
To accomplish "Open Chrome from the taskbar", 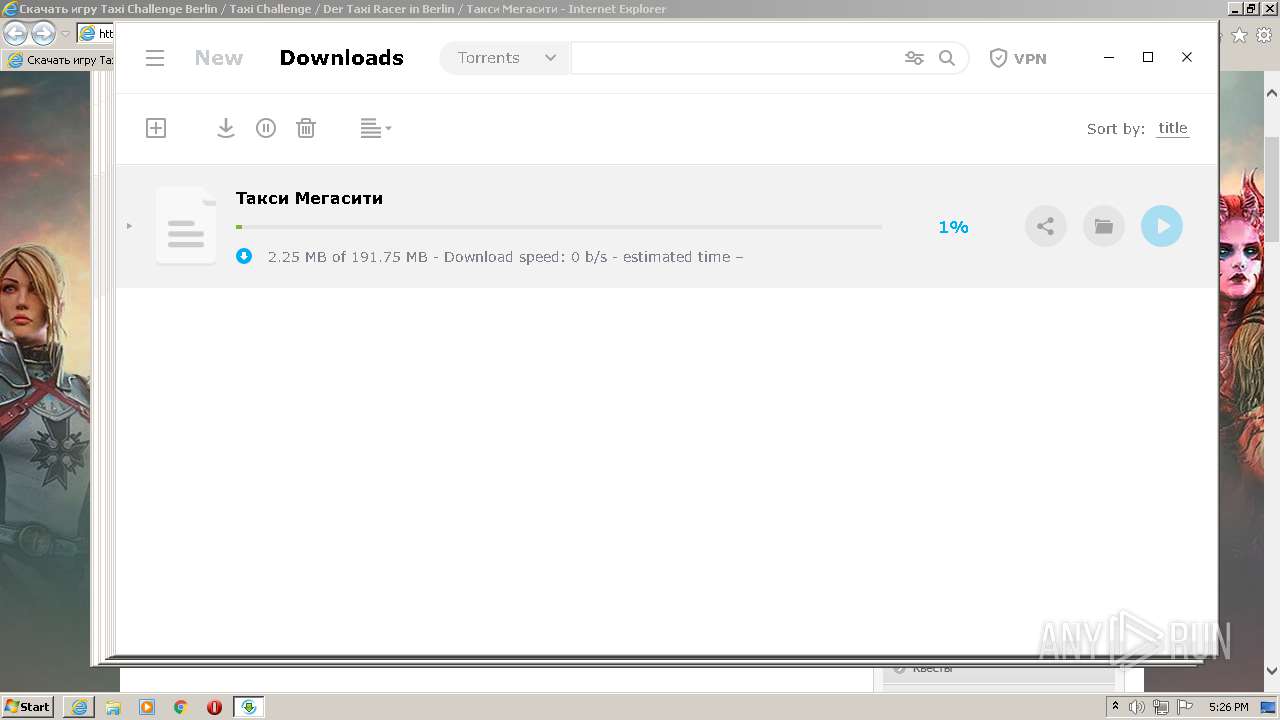I will point(181,707).
